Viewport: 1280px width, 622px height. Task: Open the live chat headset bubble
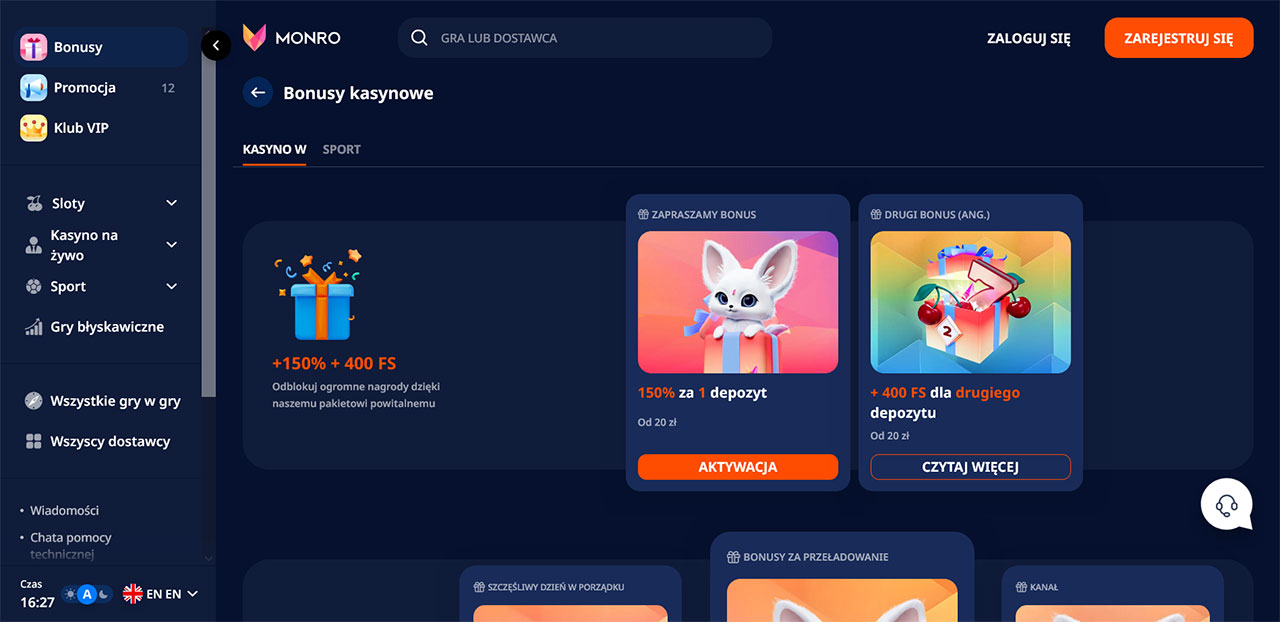point(1227,504)
